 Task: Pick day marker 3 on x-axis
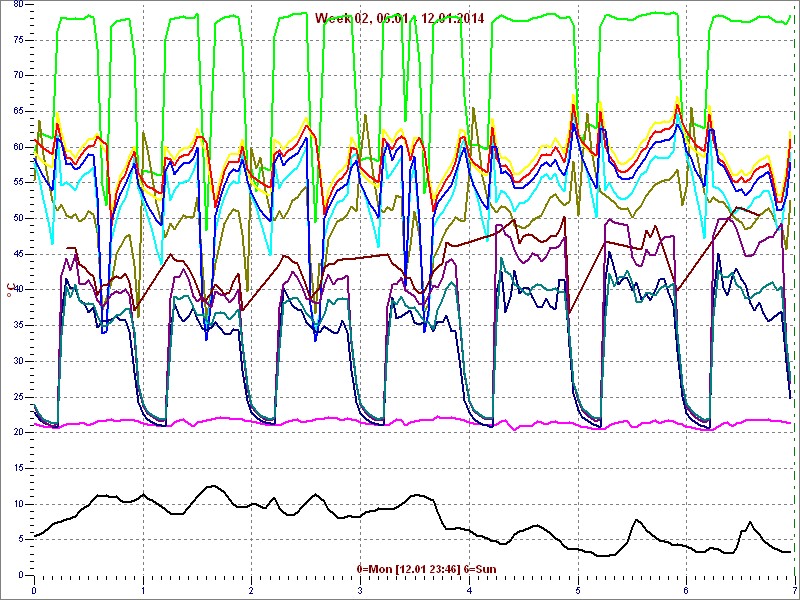(360, 590)
